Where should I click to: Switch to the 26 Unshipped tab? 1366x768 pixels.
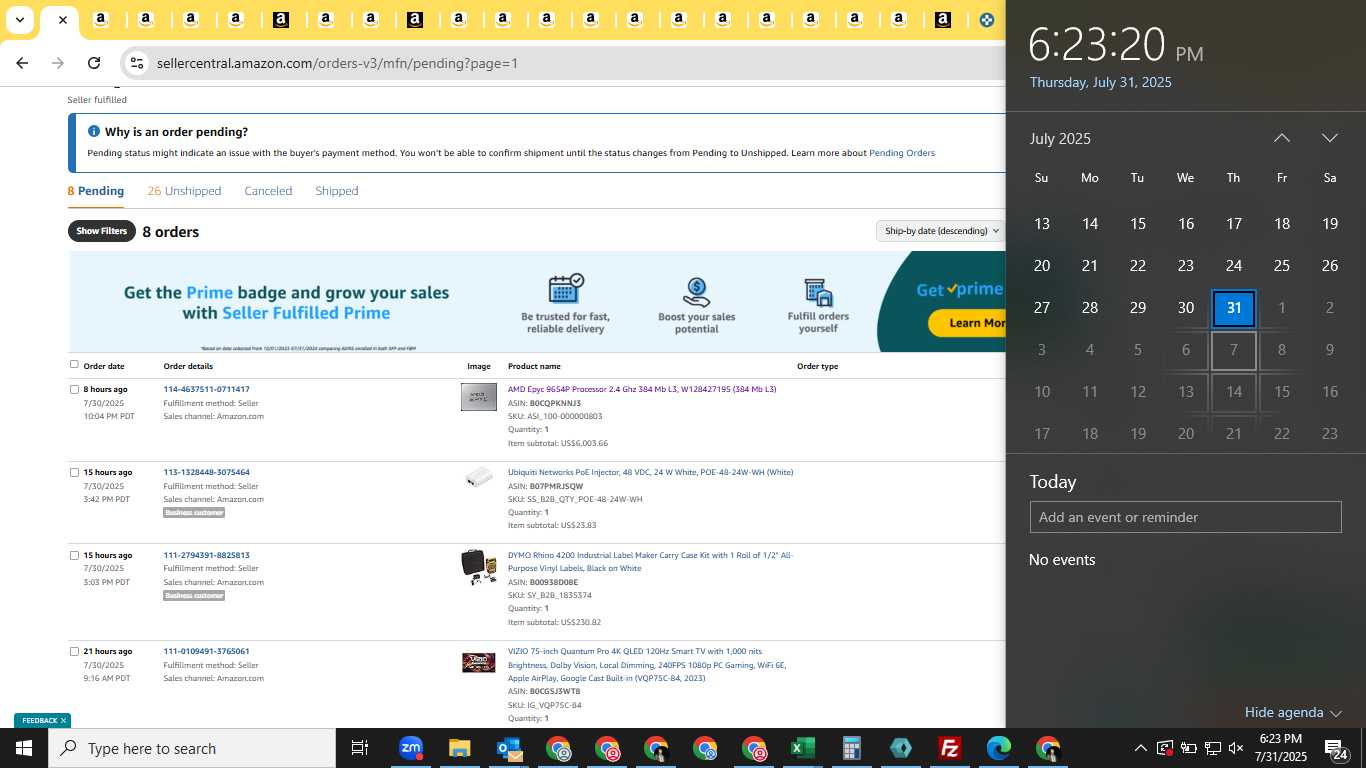click(x=184, y=191)
